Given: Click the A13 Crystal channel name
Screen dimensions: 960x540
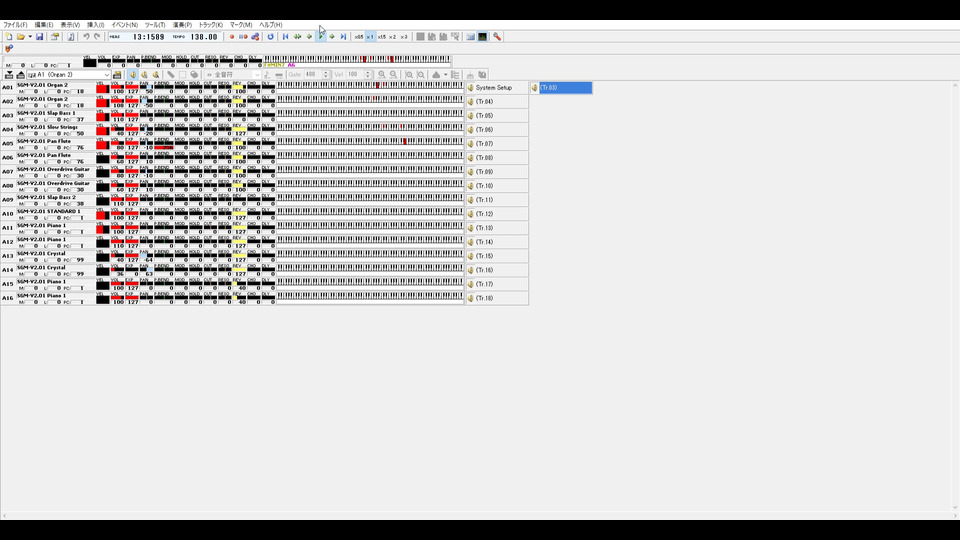Looking at the screenshot, I should [41, 253].
